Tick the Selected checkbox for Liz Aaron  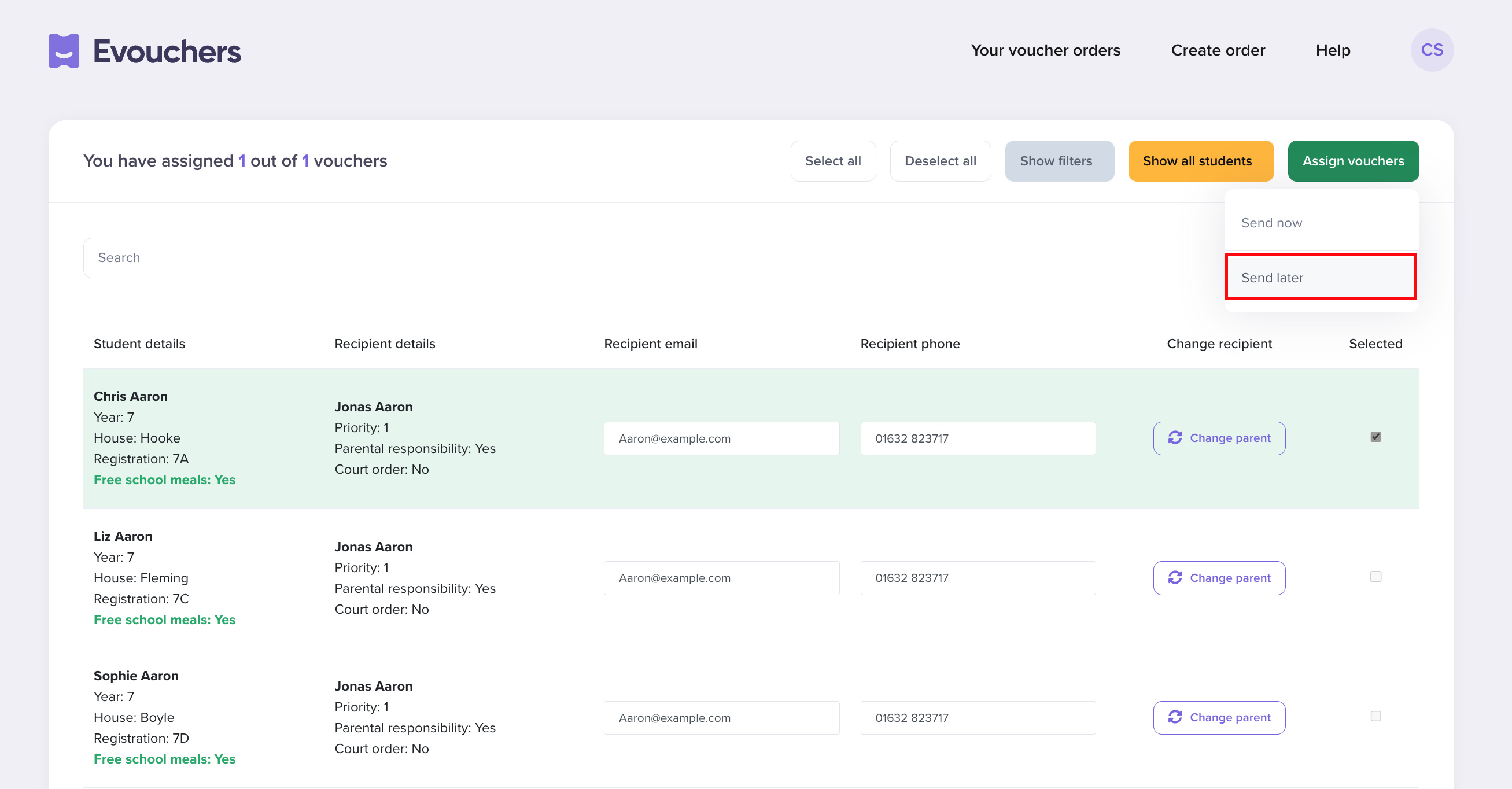pyautogui.click(x=1375, y=577)
